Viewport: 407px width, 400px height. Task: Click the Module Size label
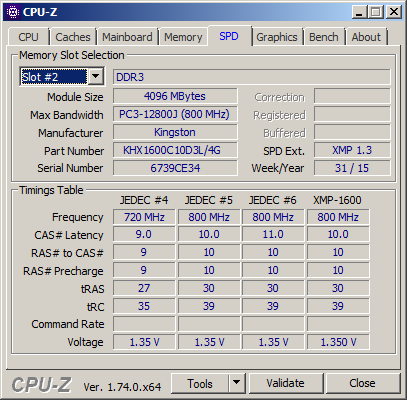(75, 97)
